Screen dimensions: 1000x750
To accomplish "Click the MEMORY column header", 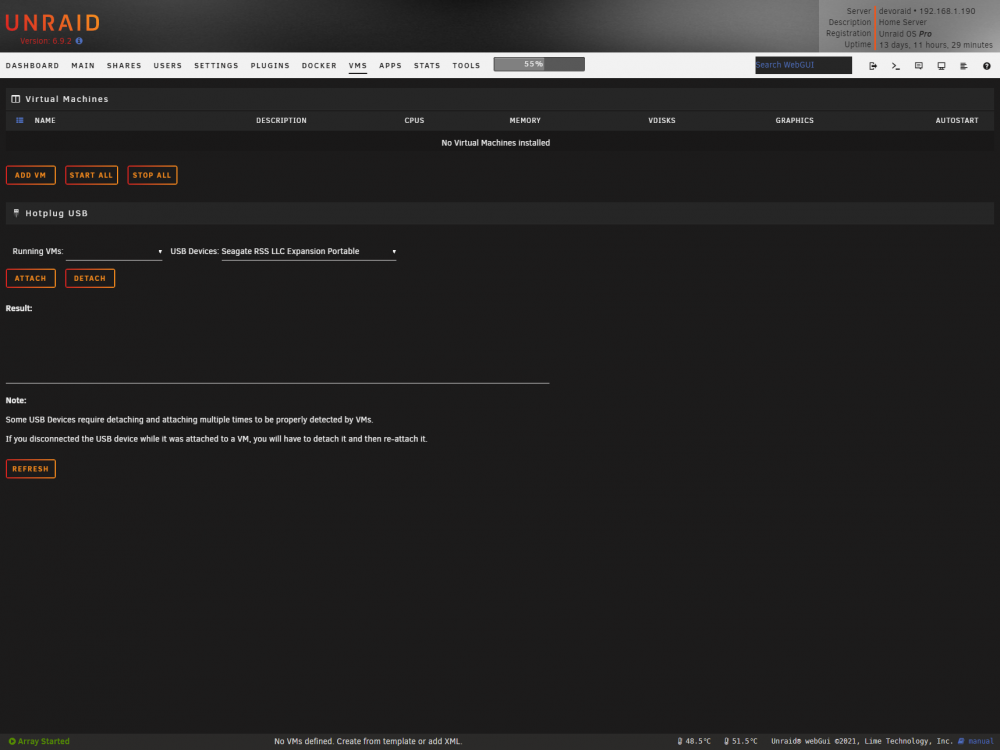I will 525,120.
